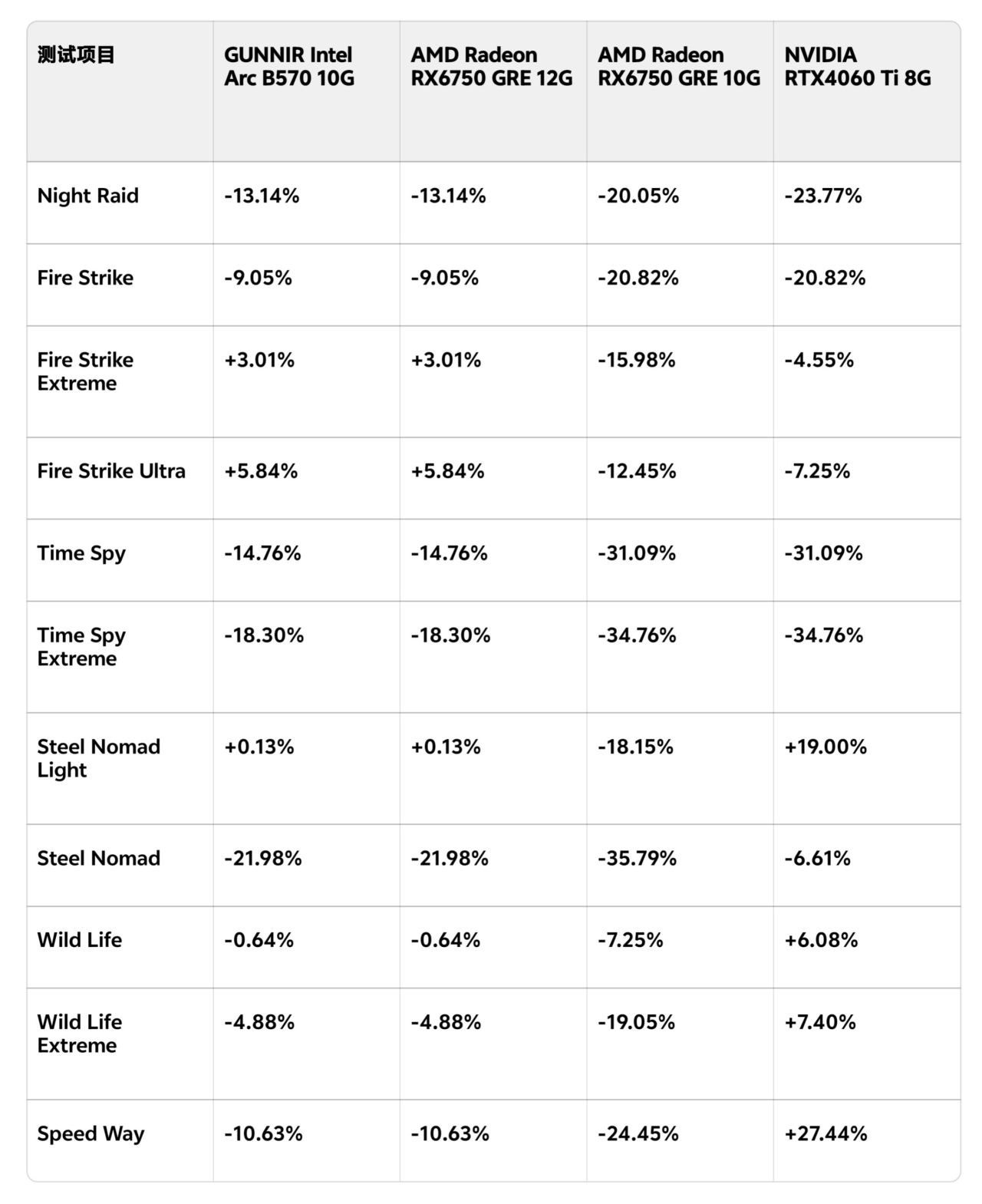Select the GUNNIR Intel Arc B570 10G header
This screenshot has height=1204, width=982.
pos(289,67)
